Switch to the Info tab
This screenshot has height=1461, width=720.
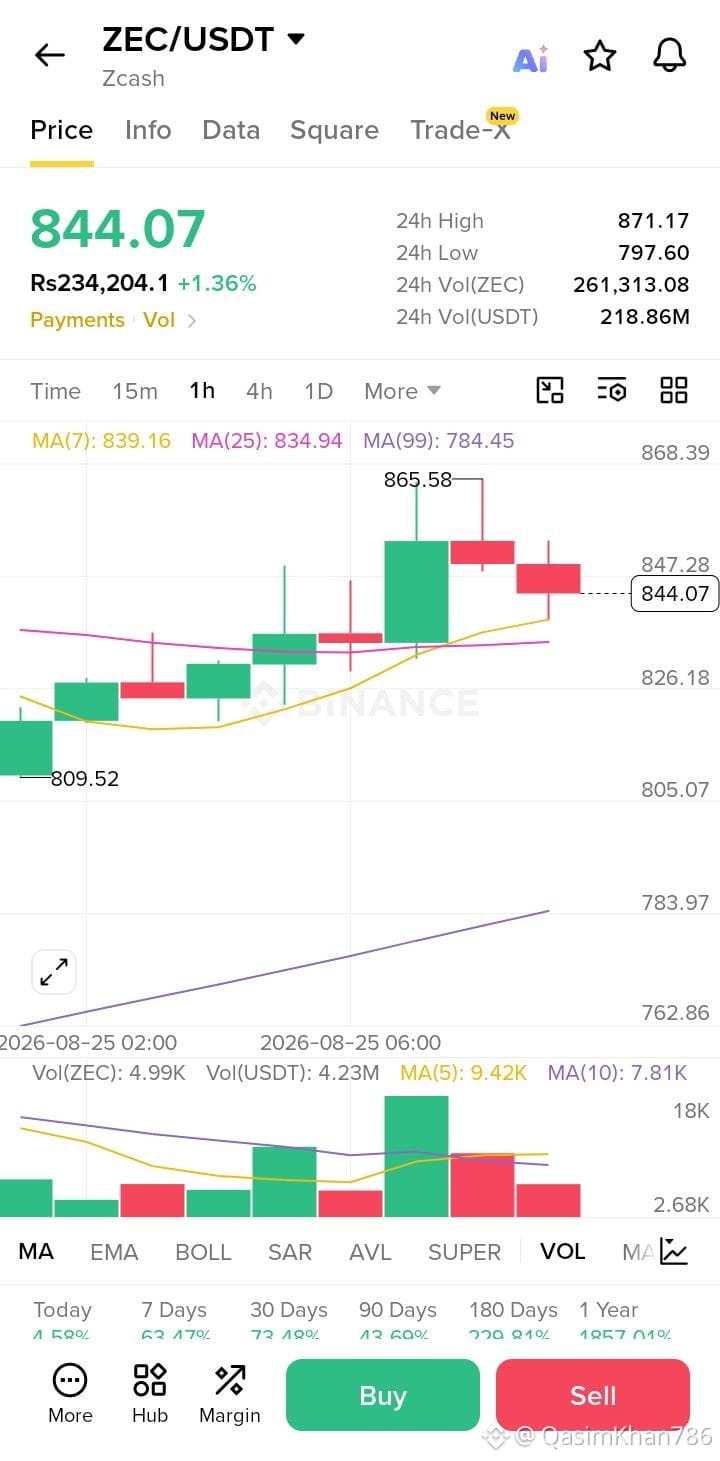click(148, 130)
